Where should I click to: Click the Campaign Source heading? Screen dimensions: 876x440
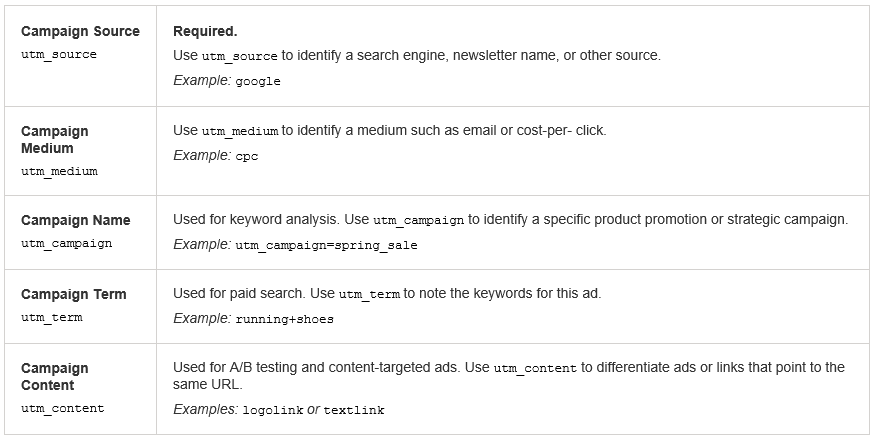click(80, 31)
